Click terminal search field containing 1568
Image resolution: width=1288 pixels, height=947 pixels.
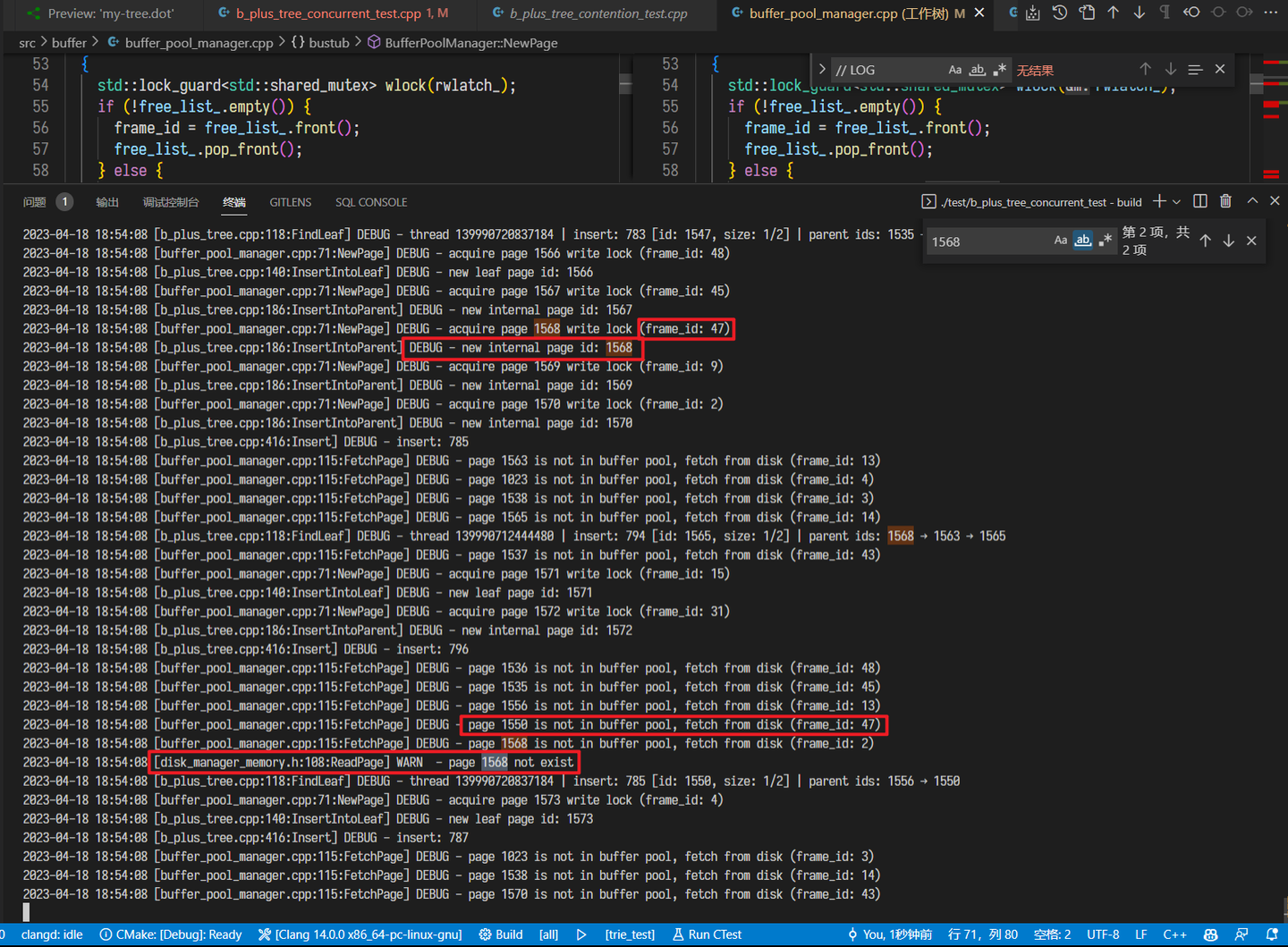(988, 241)
